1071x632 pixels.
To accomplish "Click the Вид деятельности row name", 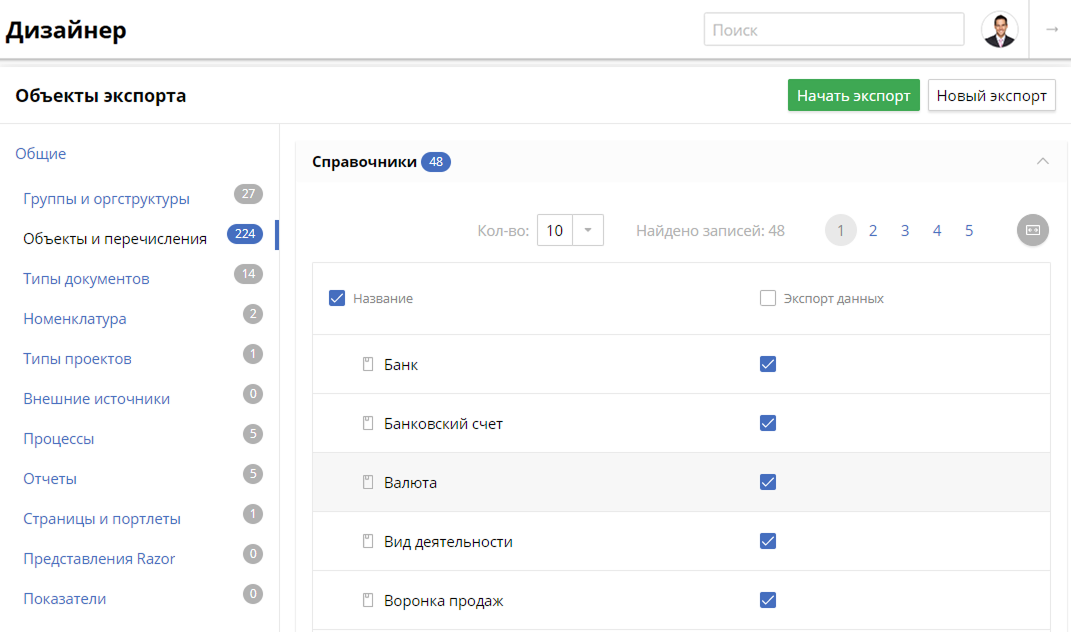I will coord(448,542).
